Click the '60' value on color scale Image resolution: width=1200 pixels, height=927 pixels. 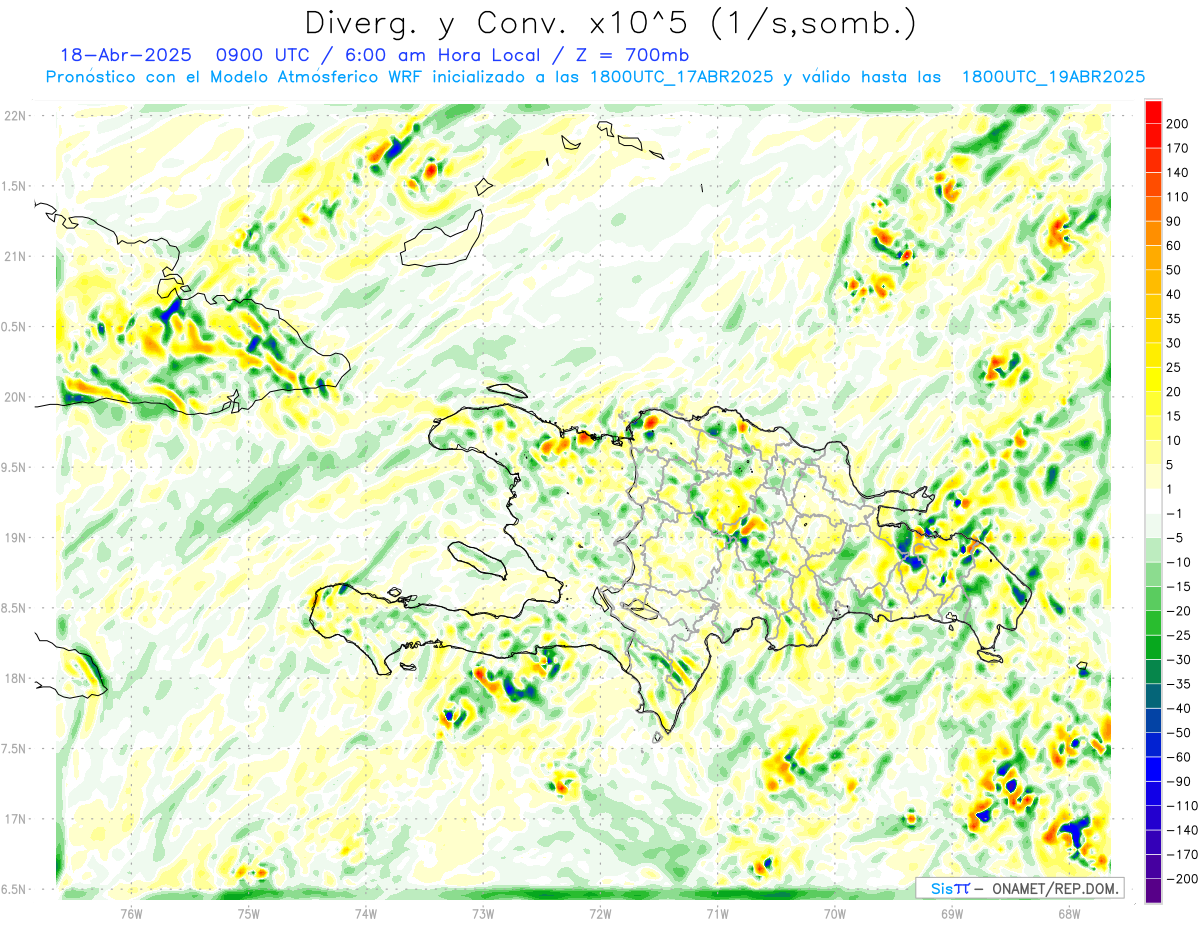point(1174,246)
